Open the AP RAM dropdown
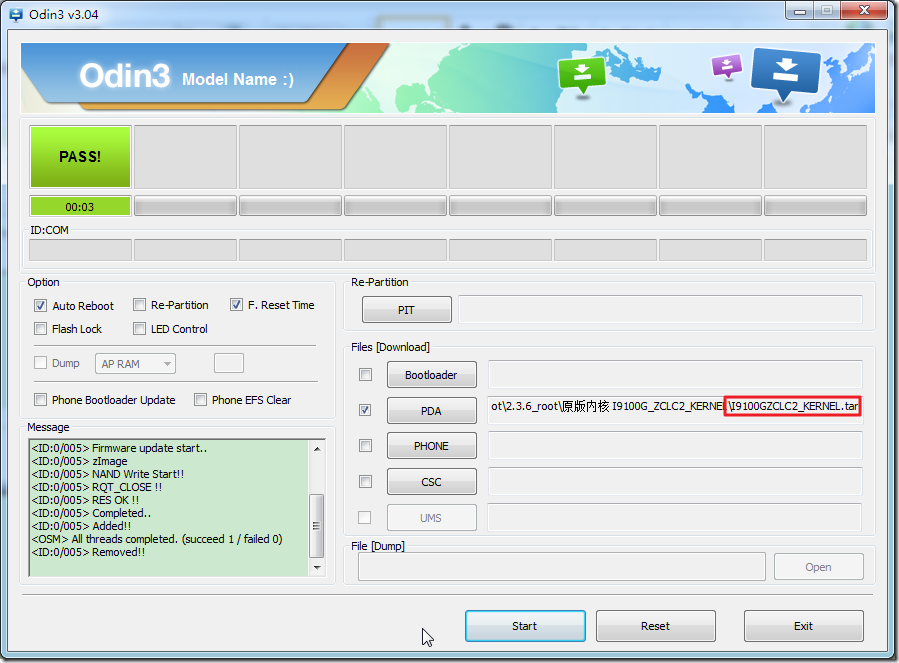This screenshot has width=899, height=663. pos(135,364)
